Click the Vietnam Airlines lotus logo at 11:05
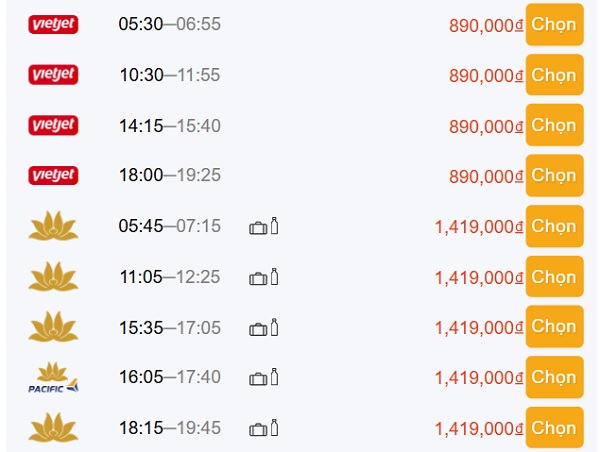This screenshot has width=600, height=452. (x=54, y=276)
